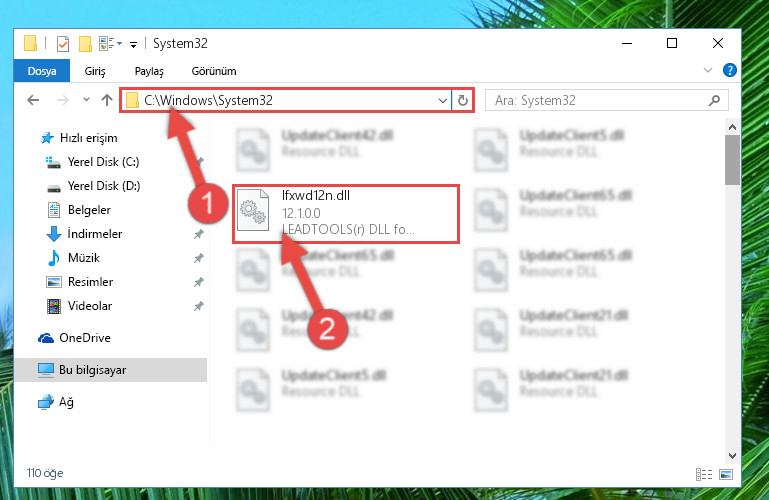This screenshot has height=500, width=769.
Task: Select İndirmeler in quick access
Action: (x=95, y=234)
